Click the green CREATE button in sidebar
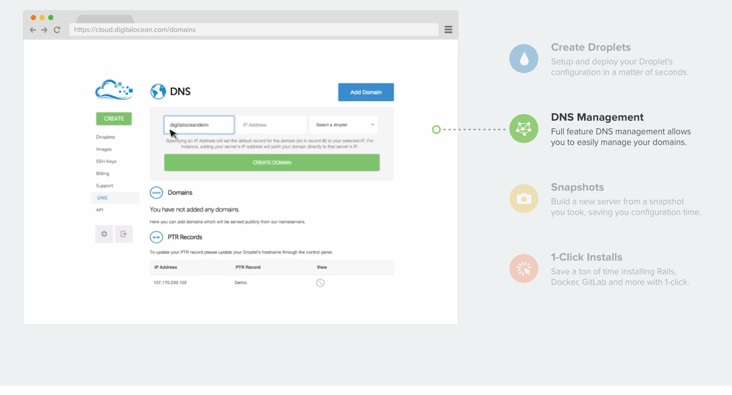Screen dimensions: 732x395 tap(114, 119)
